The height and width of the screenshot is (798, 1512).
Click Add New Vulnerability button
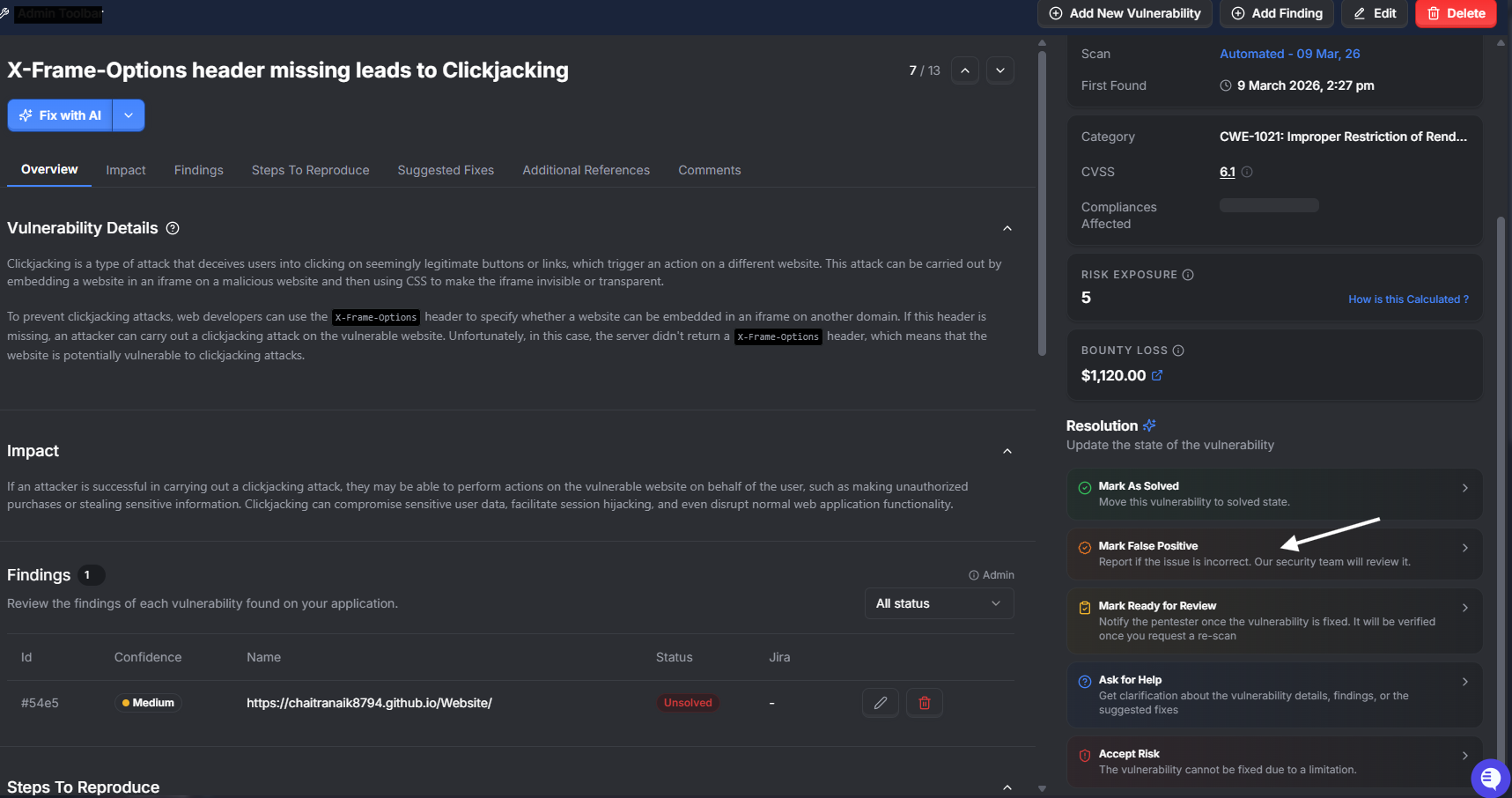[x=1125, y=13]
